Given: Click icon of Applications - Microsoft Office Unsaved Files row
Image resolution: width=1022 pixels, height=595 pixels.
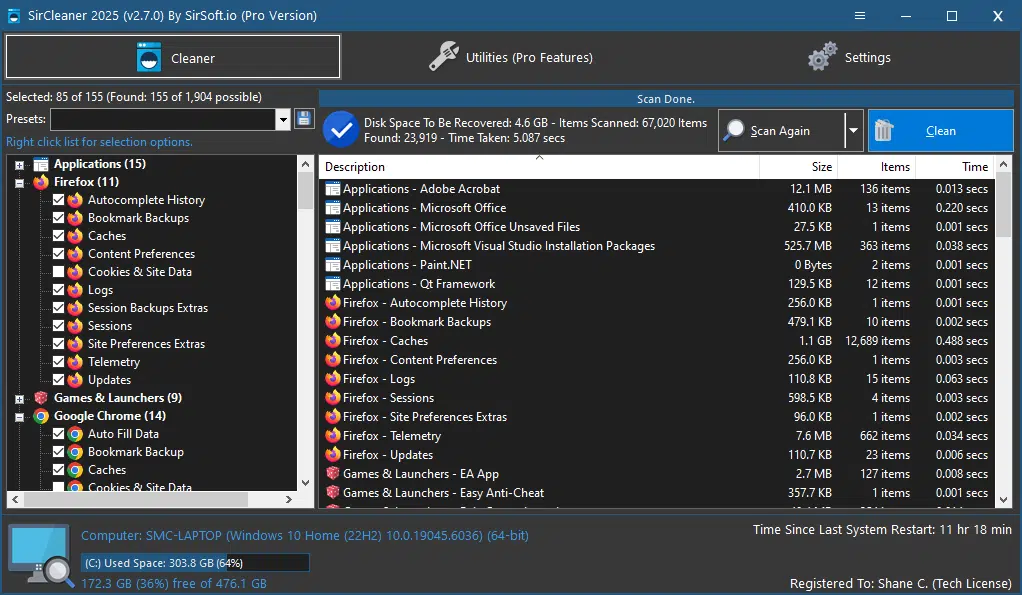Looking at the screenshot, I should [332, 227].
